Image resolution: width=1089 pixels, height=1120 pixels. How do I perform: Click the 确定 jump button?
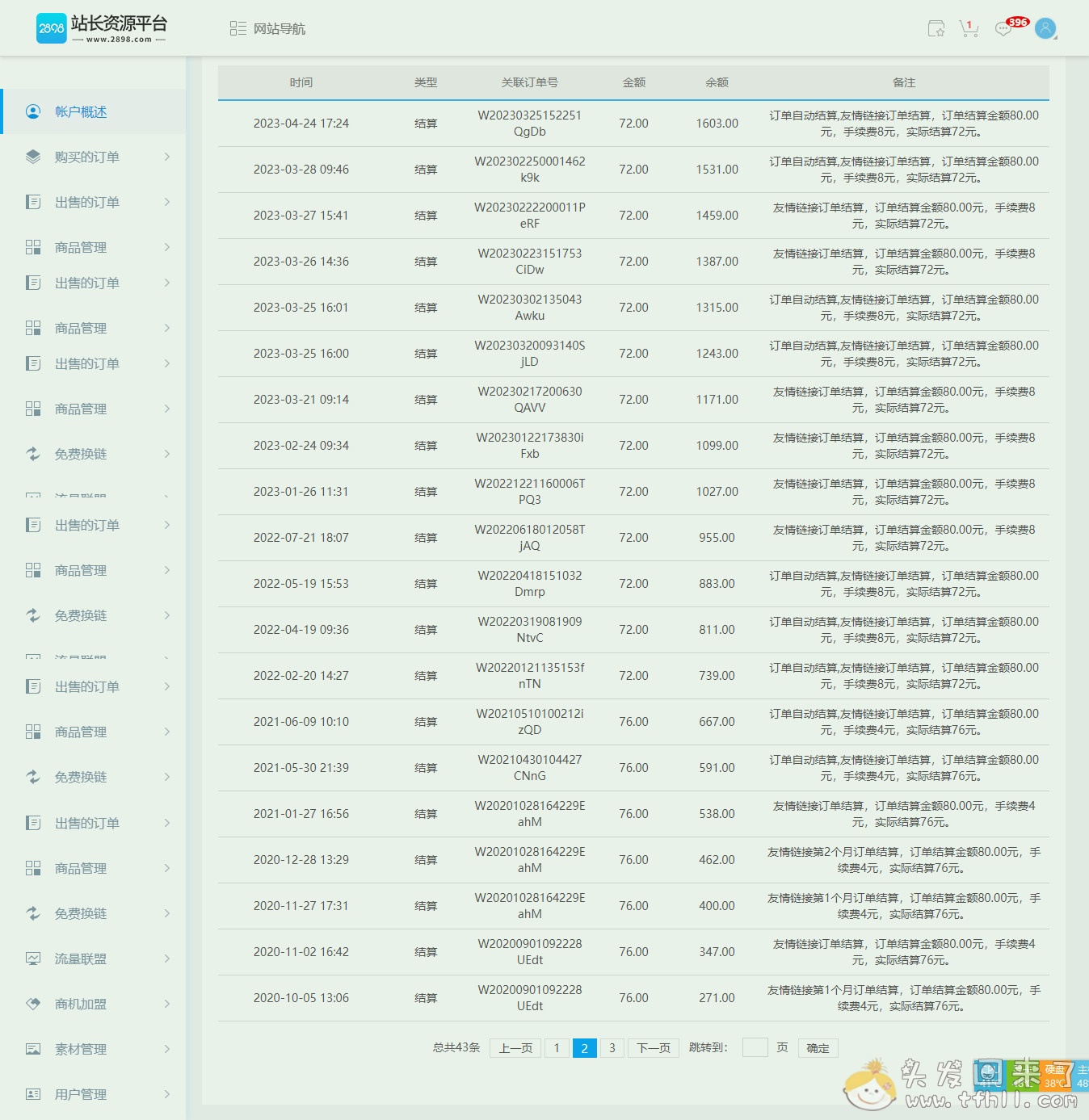(818, 1048)
